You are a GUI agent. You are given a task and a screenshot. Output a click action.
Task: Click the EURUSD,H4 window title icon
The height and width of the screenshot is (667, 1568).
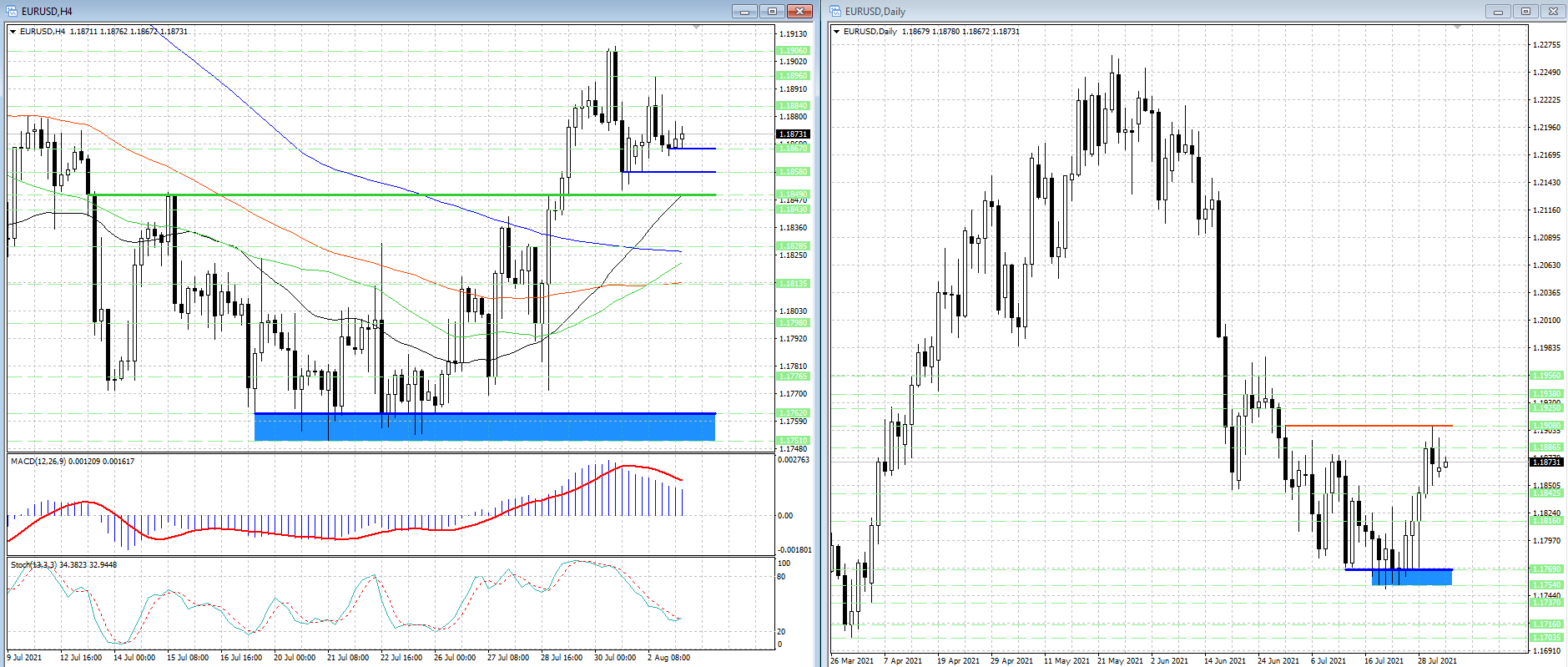[13, 11]
